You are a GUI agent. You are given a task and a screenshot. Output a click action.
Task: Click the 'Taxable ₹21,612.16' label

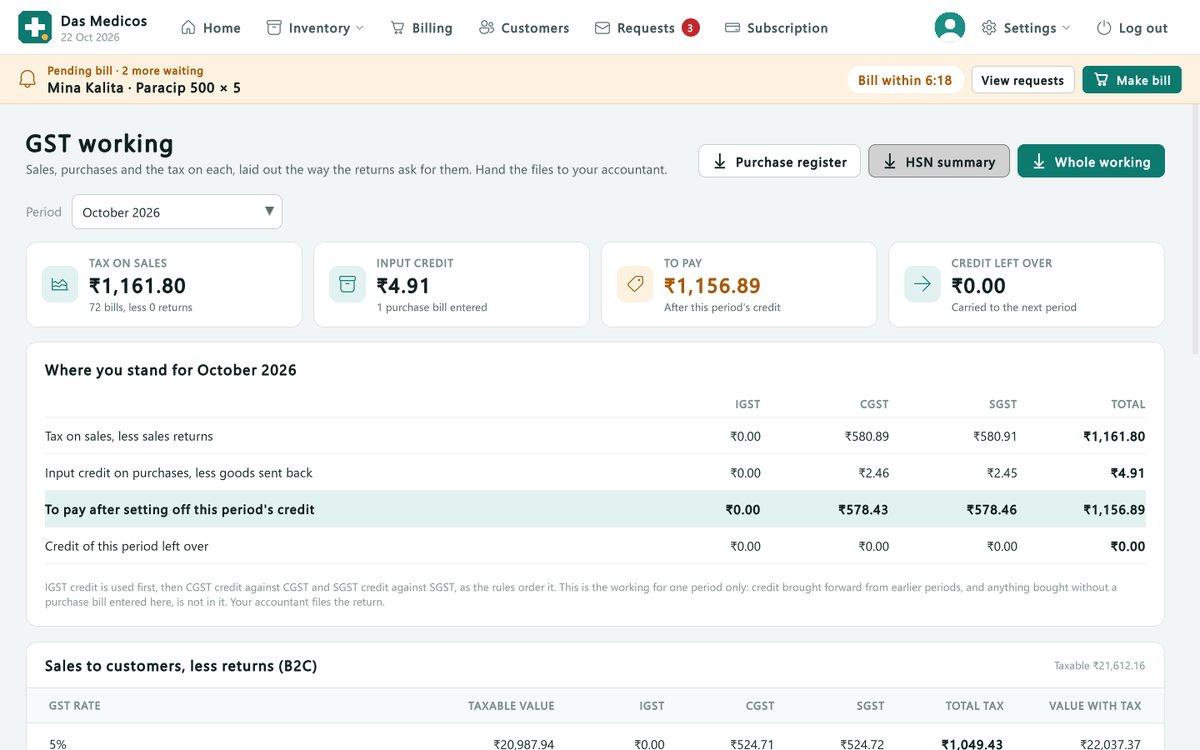(x=1099, y=666)
